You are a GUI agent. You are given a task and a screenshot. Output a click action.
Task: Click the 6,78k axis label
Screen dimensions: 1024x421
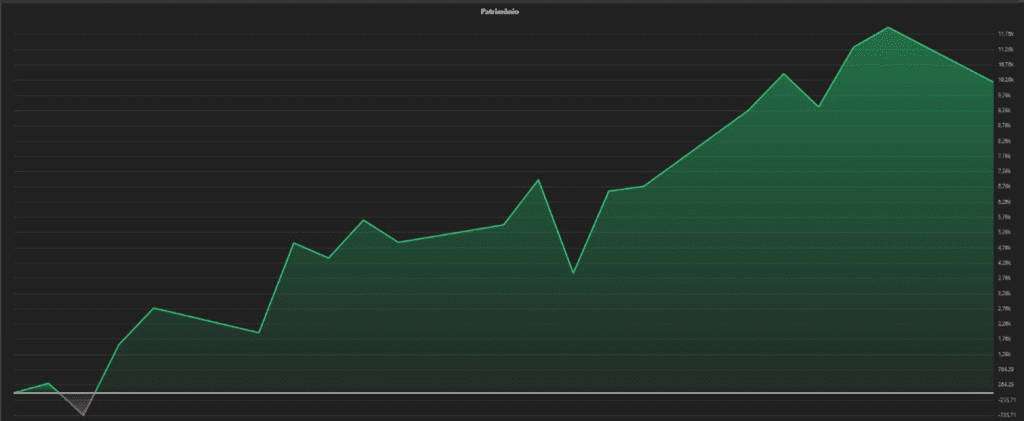[x=1005, y=187]
